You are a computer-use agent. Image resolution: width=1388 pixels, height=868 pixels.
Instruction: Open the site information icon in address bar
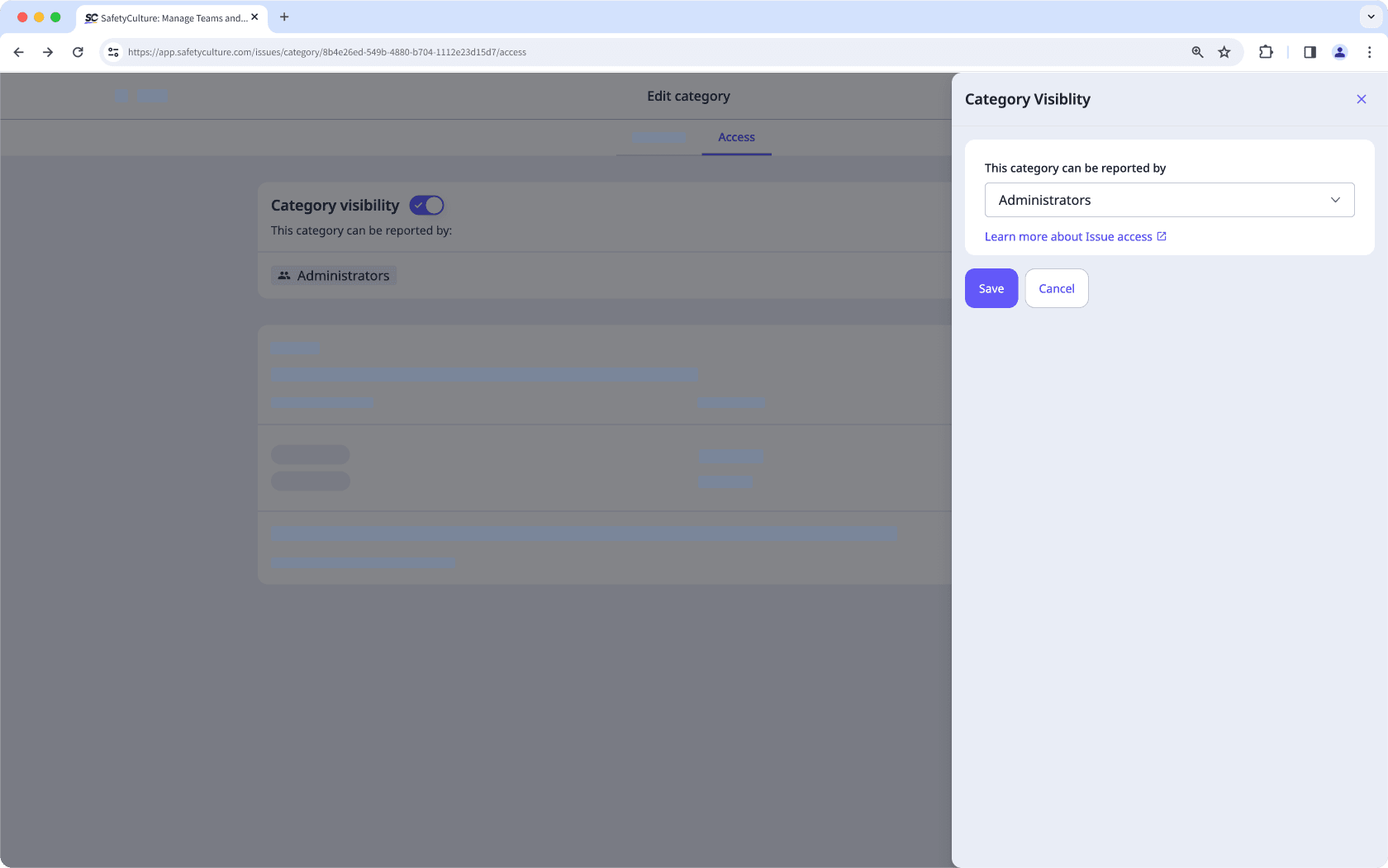click(112, 51)
